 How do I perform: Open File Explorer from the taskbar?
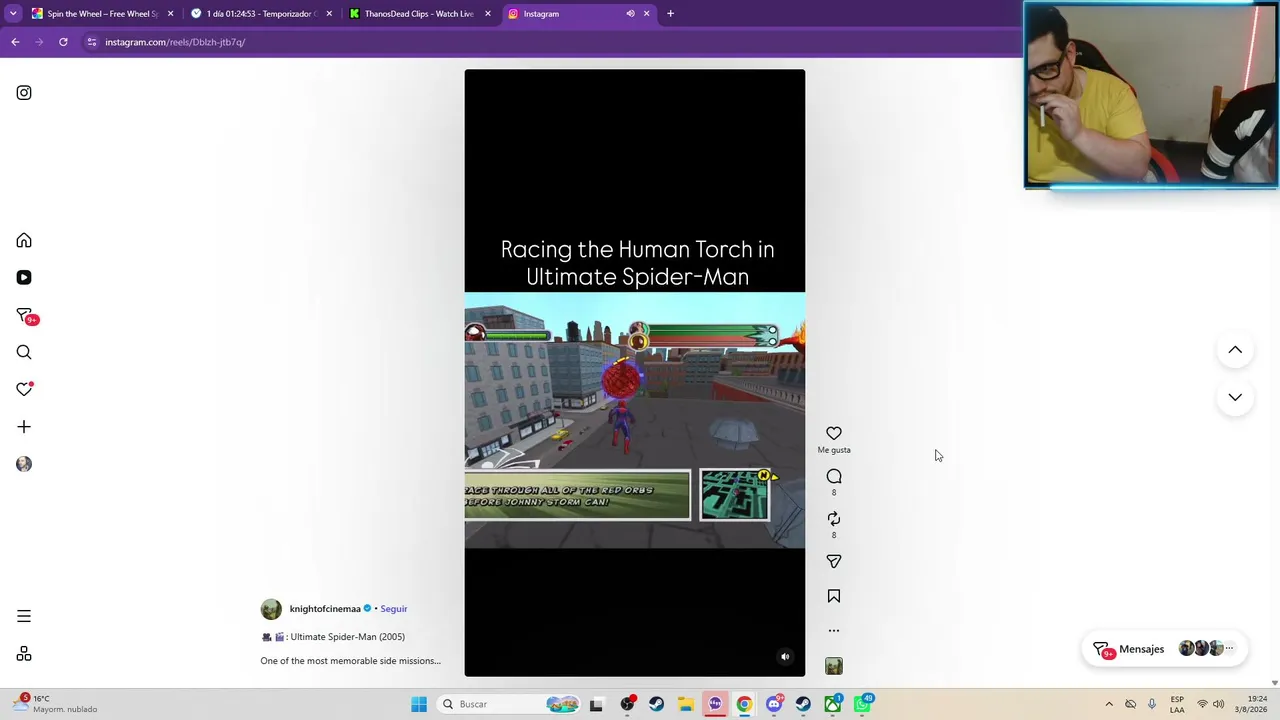click(686, 705)
